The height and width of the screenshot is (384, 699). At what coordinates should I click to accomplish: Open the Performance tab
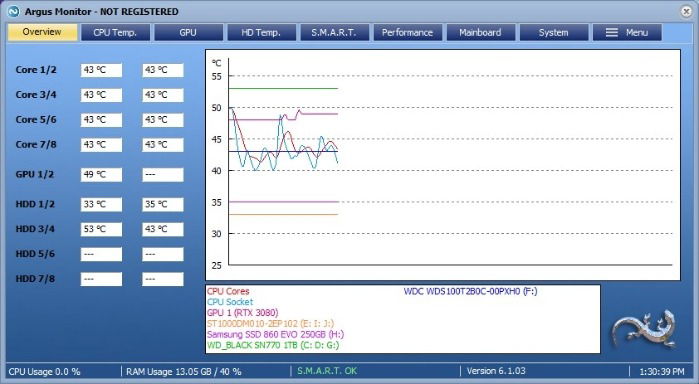407,33
